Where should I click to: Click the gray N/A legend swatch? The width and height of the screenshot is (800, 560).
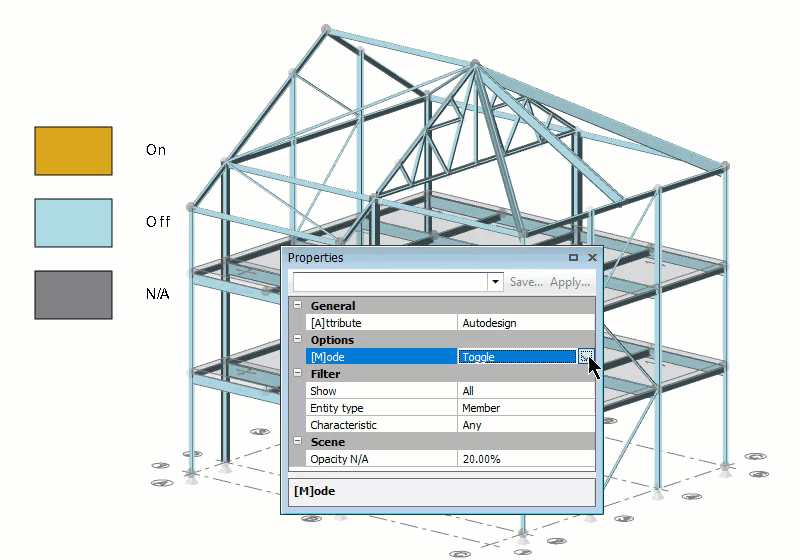pos(73,295)
